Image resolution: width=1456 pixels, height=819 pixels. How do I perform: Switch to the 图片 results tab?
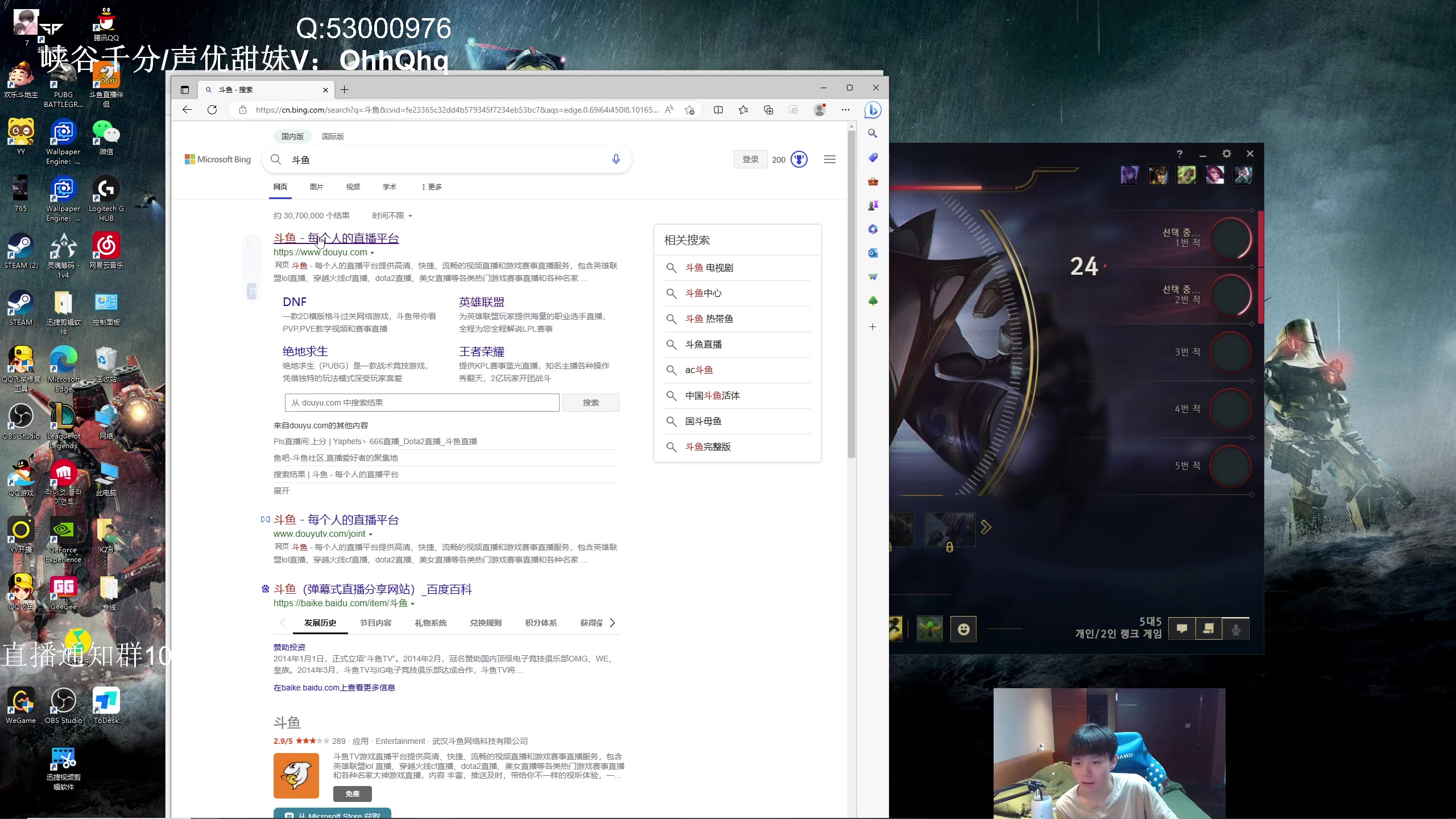(317, 187)
